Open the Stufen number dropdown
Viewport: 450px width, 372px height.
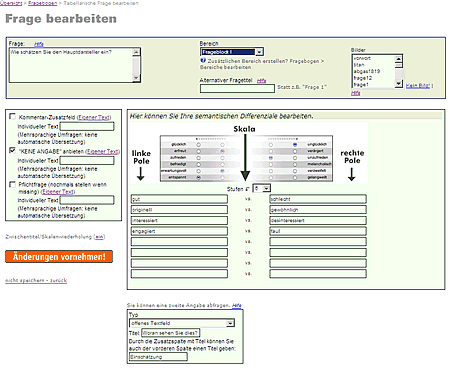click(x=261, y=189)
